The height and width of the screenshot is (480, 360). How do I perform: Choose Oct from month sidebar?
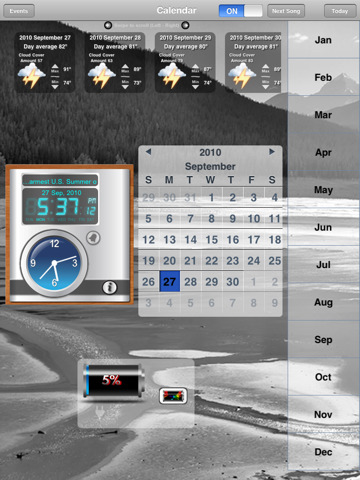click(323, 377)
